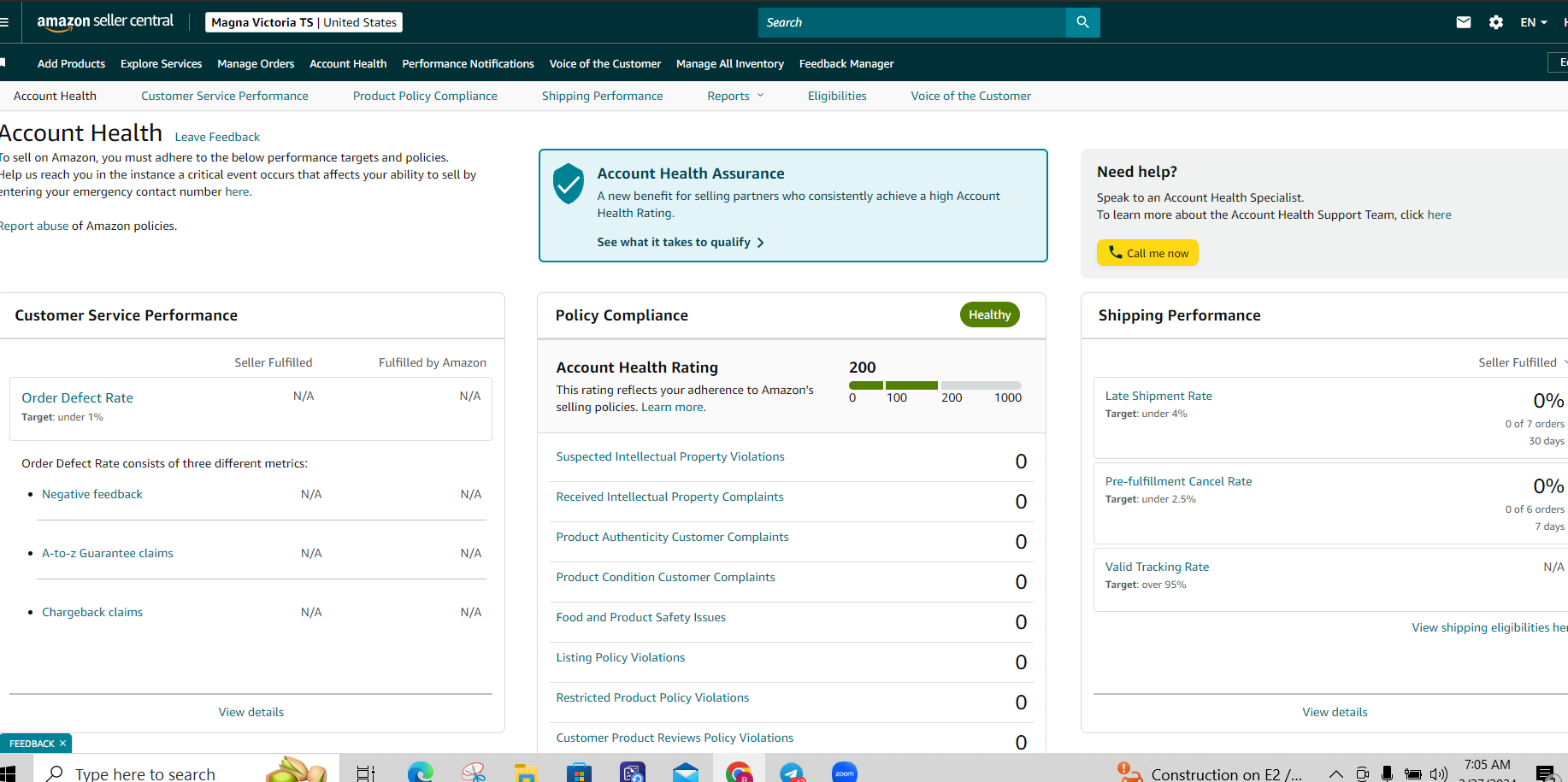Open Negative feedback metric link
This screenshot has width=1568, height=782.
point(92,494)
